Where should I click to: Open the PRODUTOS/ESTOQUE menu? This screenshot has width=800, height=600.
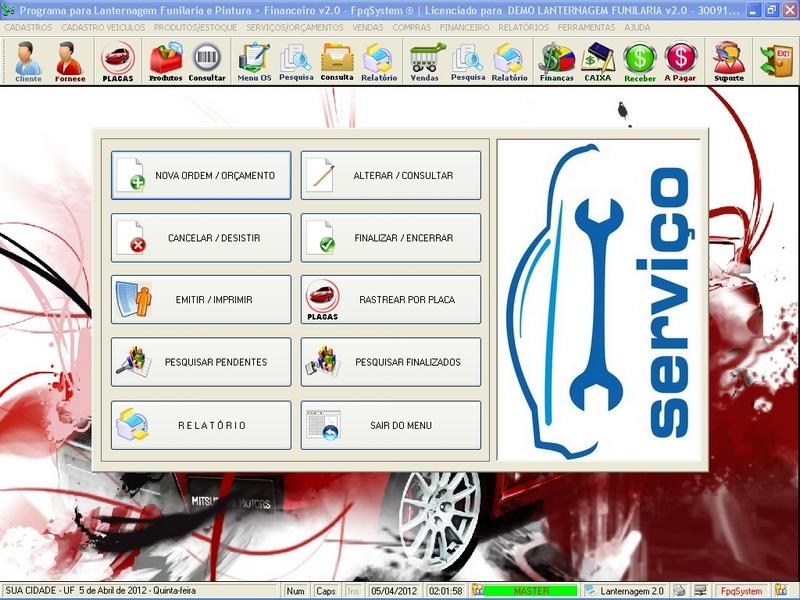(x=195, y=28)
